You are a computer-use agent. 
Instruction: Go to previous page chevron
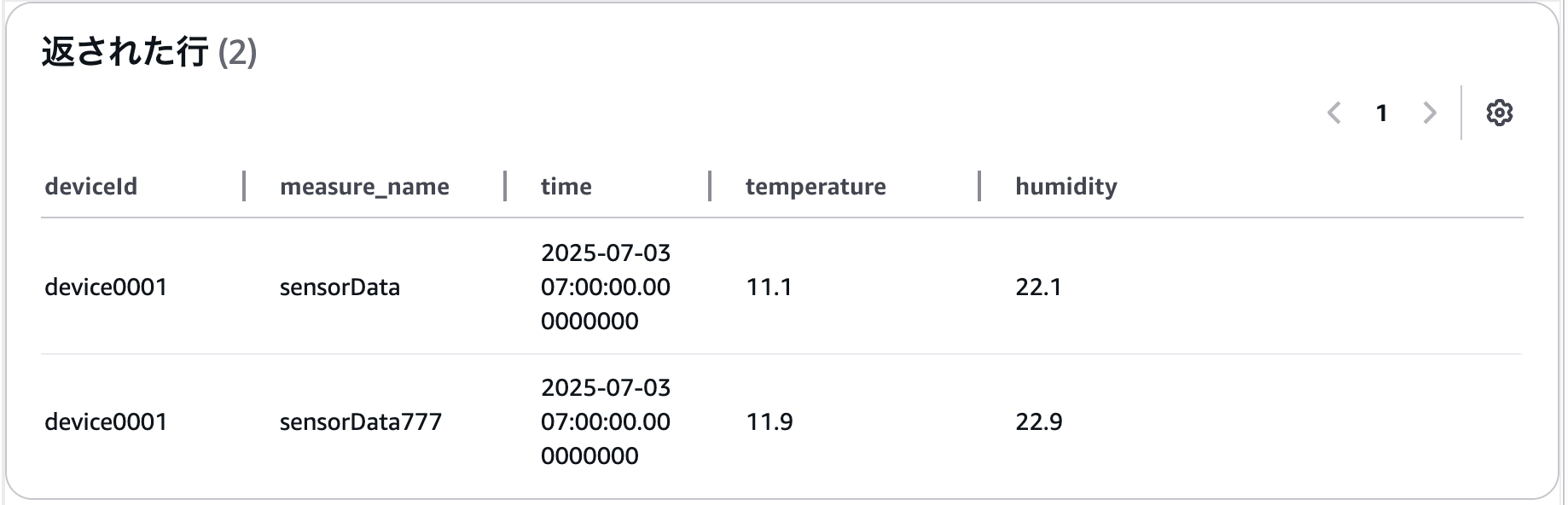[1334, 113]
